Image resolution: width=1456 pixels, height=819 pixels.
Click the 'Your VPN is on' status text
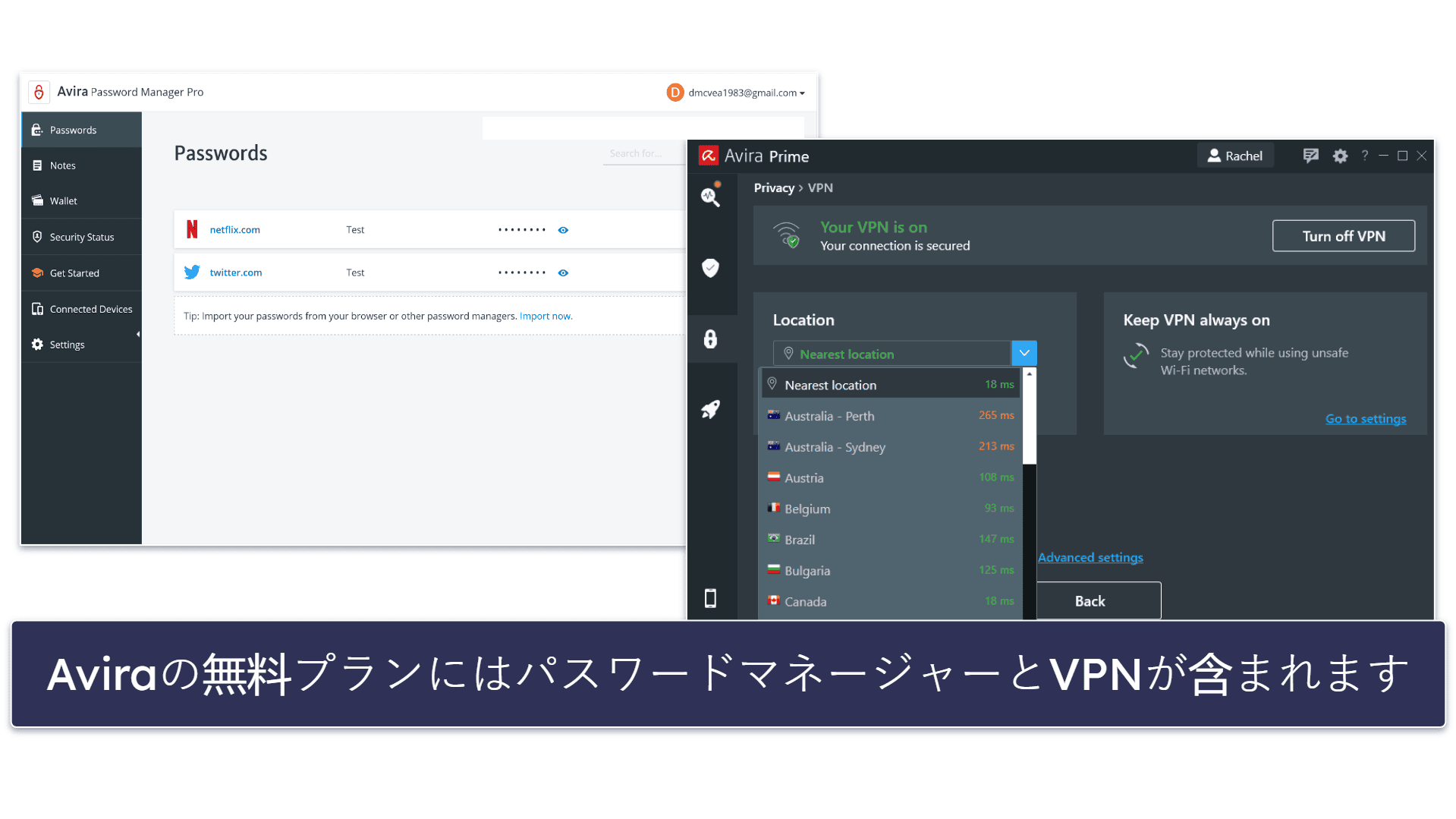click(873, 227)
